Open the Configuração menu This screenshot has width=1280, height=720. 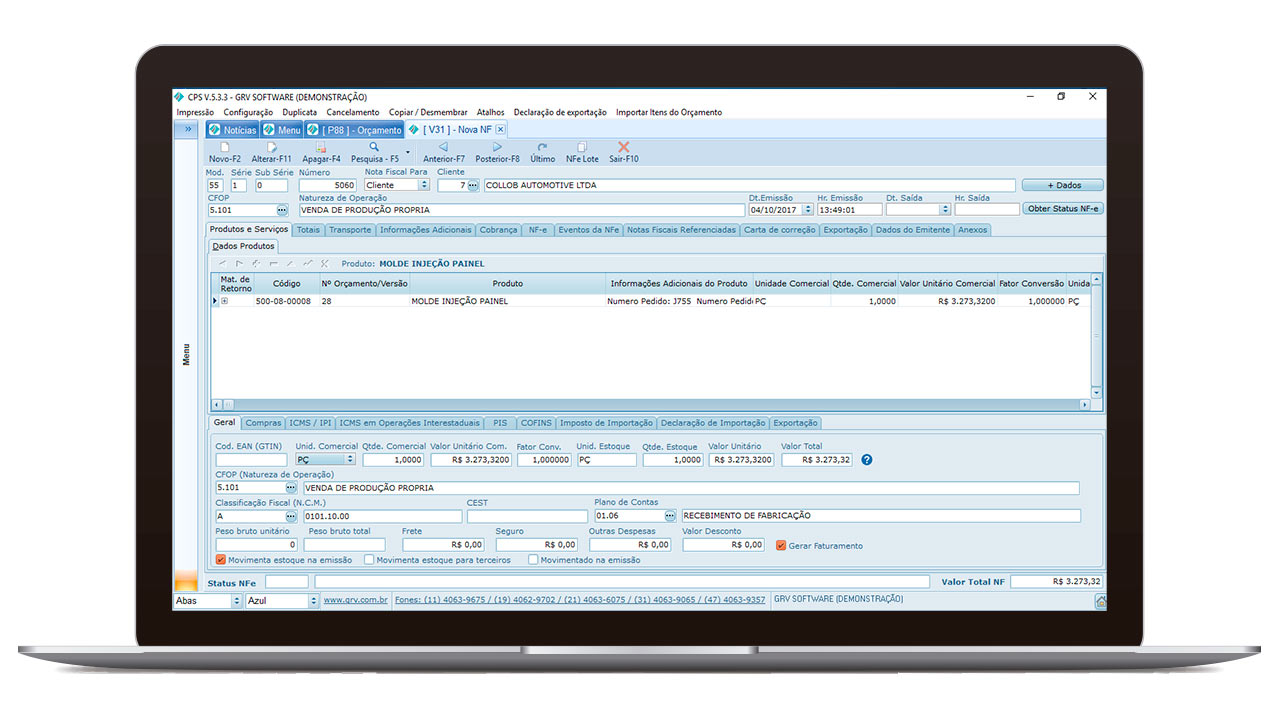[248, 113]
